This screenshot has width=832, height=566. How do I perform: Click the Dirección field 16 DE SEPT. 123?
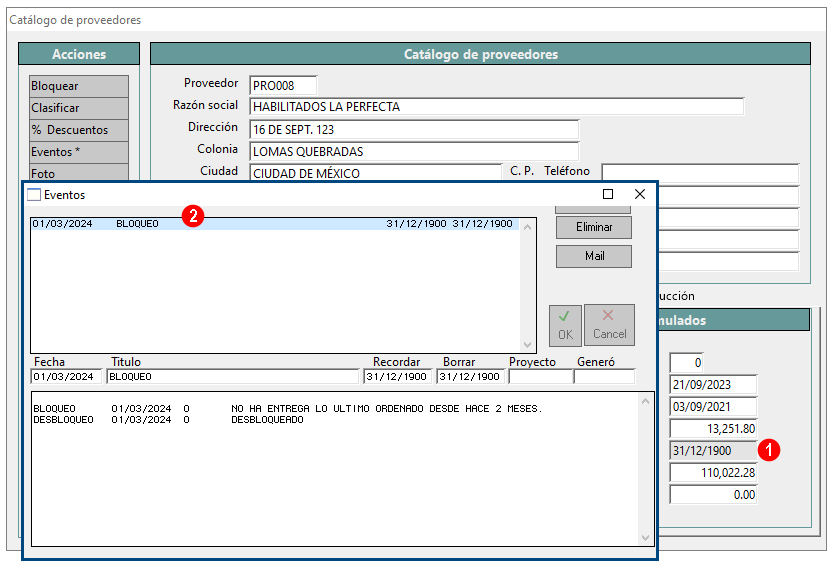pyautogui.click(x=414, y=129)
